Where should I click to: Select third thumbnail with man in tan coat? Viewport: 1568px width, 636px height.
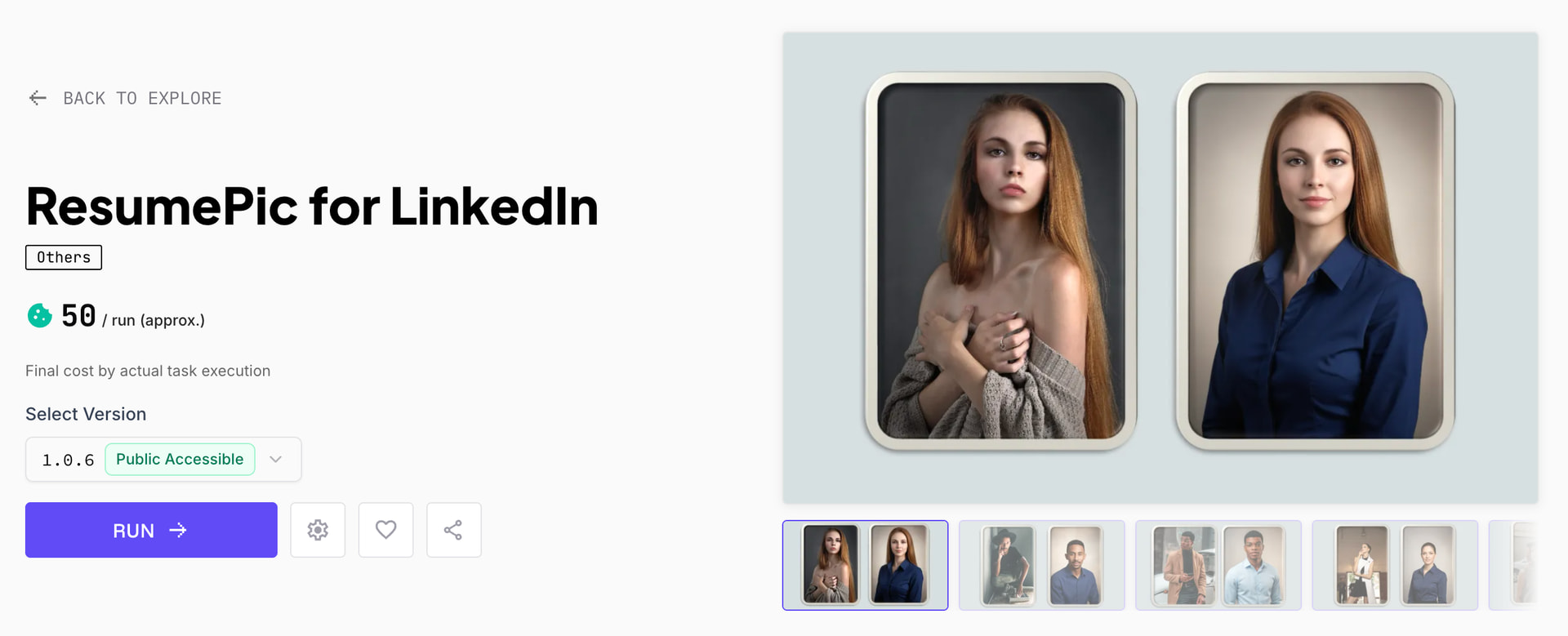click(1218, 565)
